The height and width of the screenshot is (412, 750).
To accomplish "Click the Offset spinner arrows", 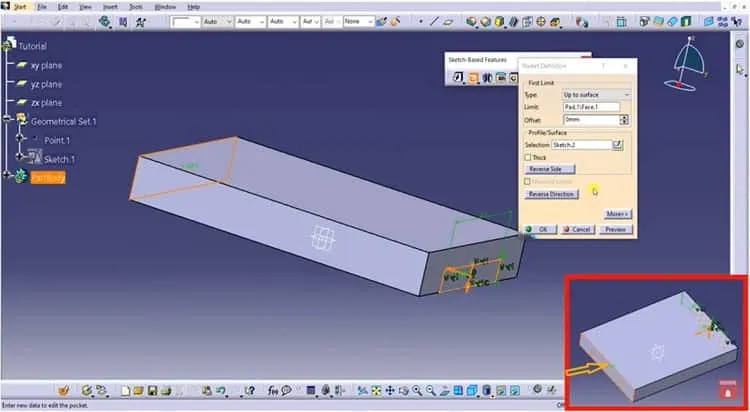I will 624,120.
